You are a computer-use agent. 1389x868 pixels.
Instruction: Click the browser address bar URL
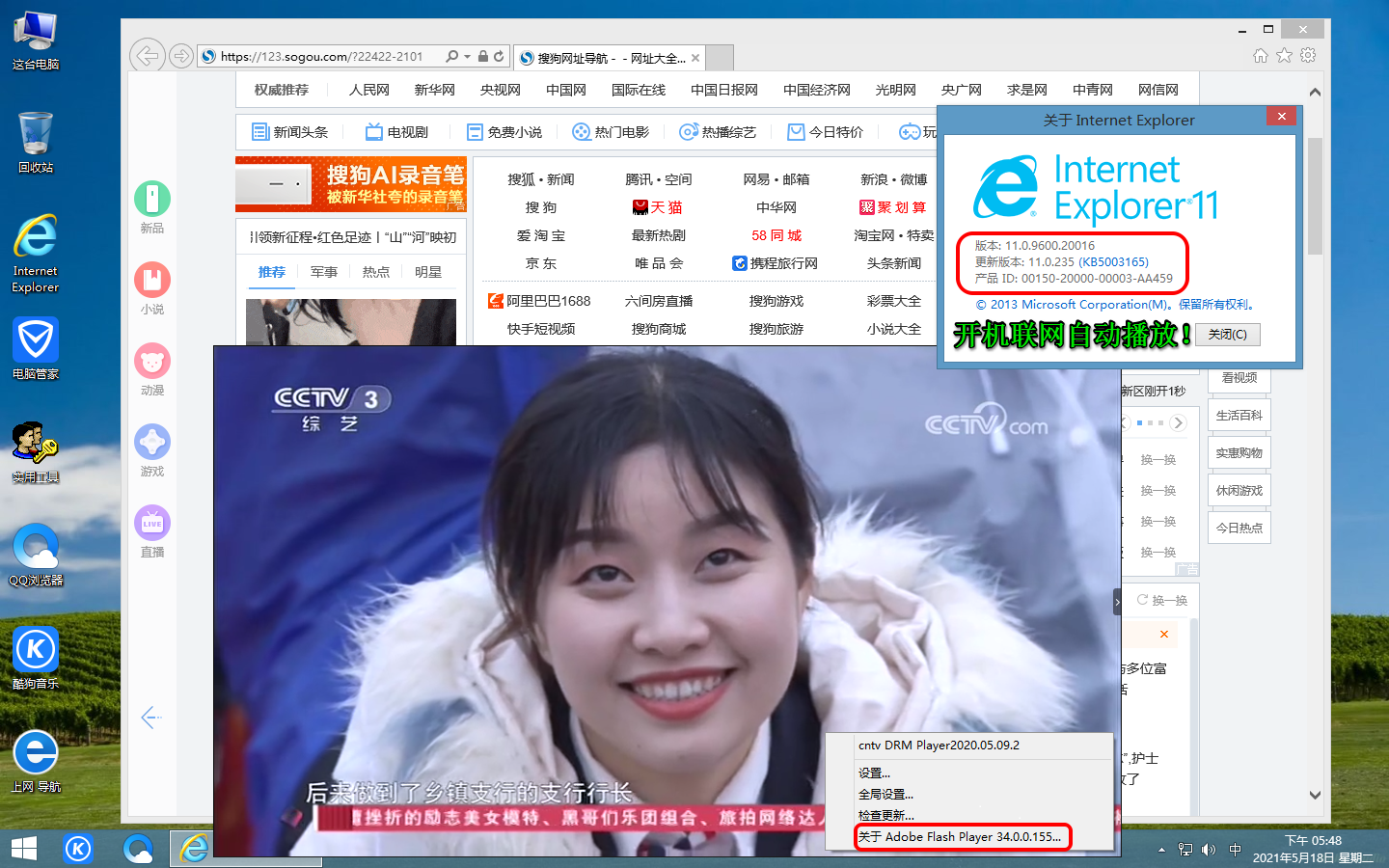click(x=322, y=56)
